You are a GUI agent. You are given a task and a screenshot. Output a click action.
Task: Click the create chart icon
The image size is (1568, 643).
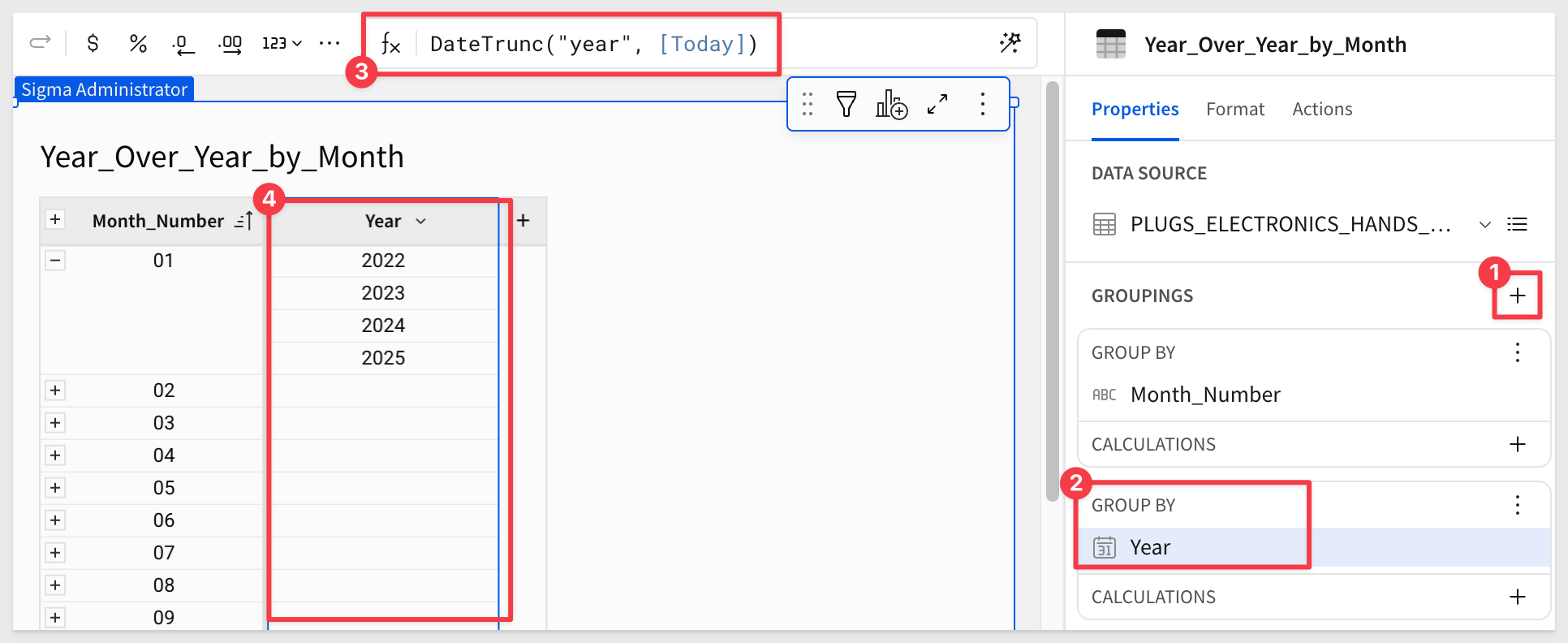coord(890,104)
